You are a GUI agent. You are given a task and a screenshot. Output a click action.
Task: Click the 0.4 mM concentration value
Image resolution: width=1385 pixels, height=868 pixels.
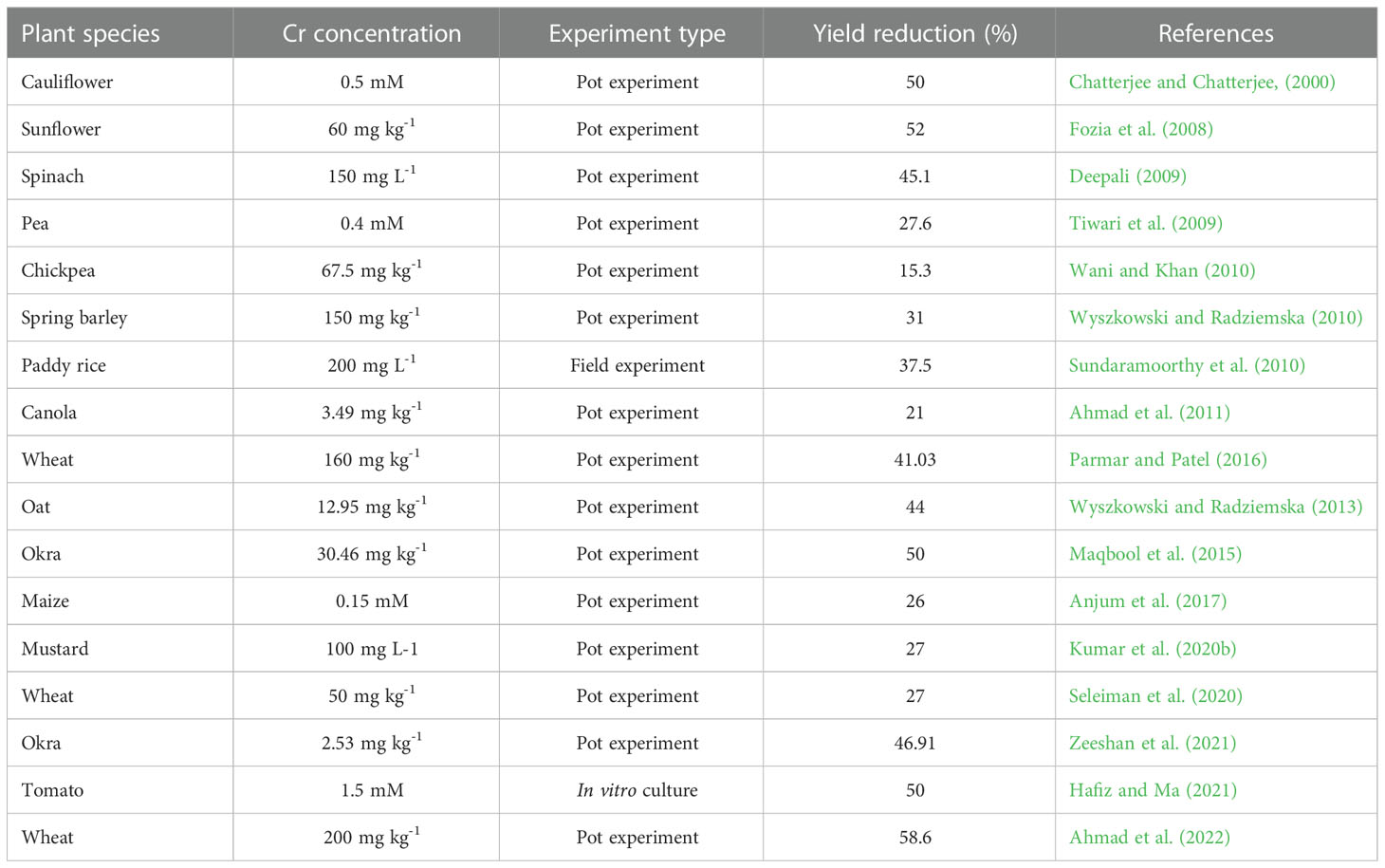pyautogui.click(x=372, y=224)
